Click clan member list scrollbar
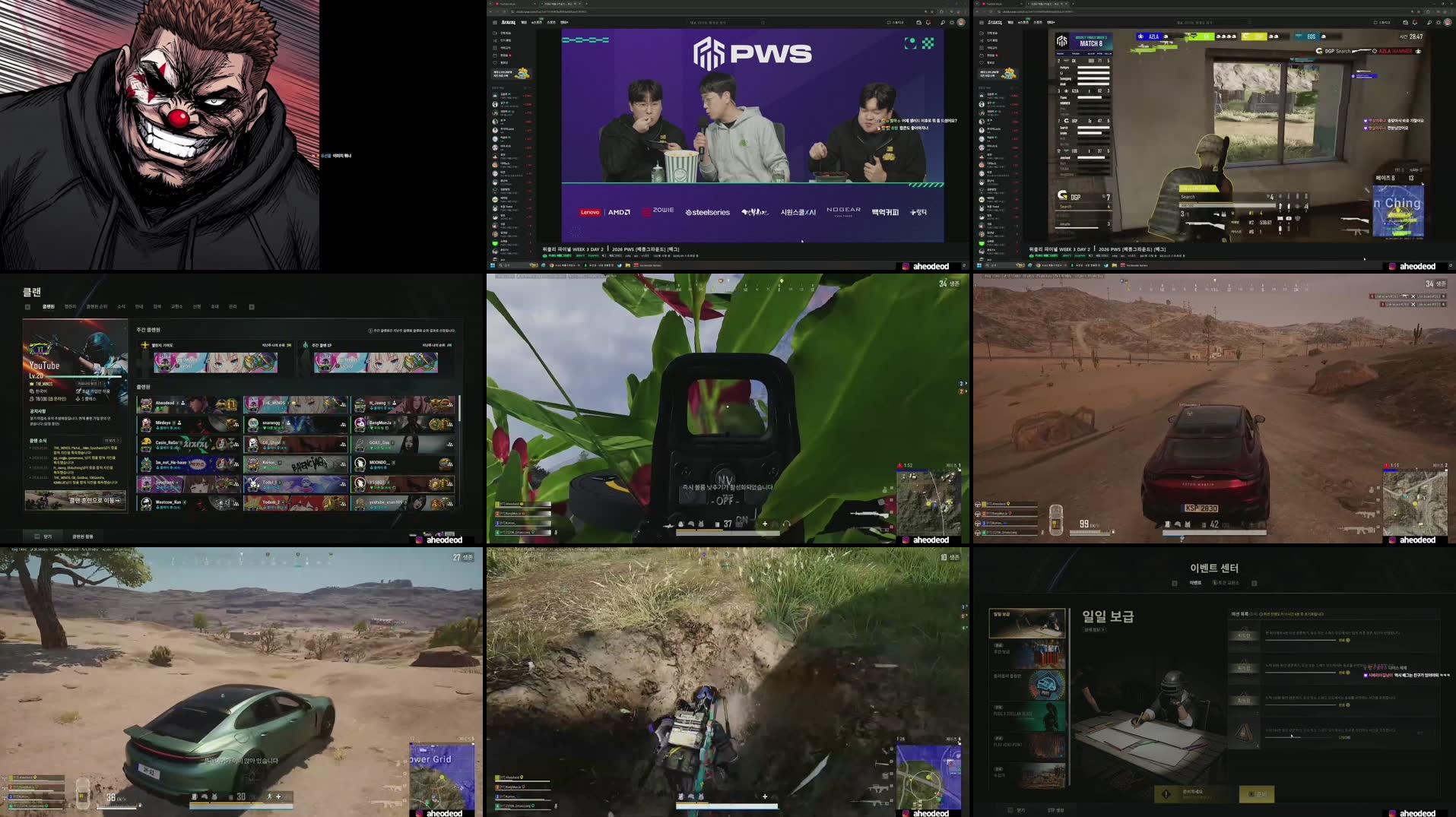 [x=458, y=408]
